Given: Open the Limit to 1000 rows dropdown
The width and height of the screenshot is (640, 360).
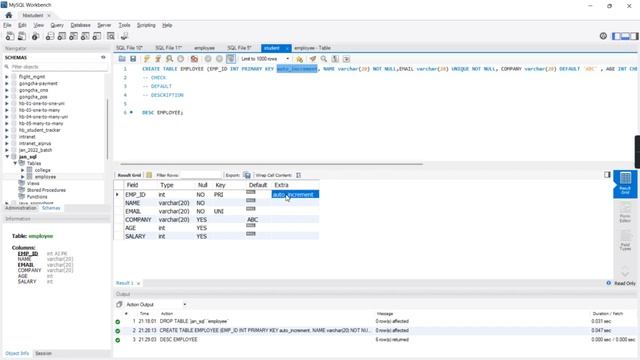Looking at the screenshot, I should tap(265, 59).
